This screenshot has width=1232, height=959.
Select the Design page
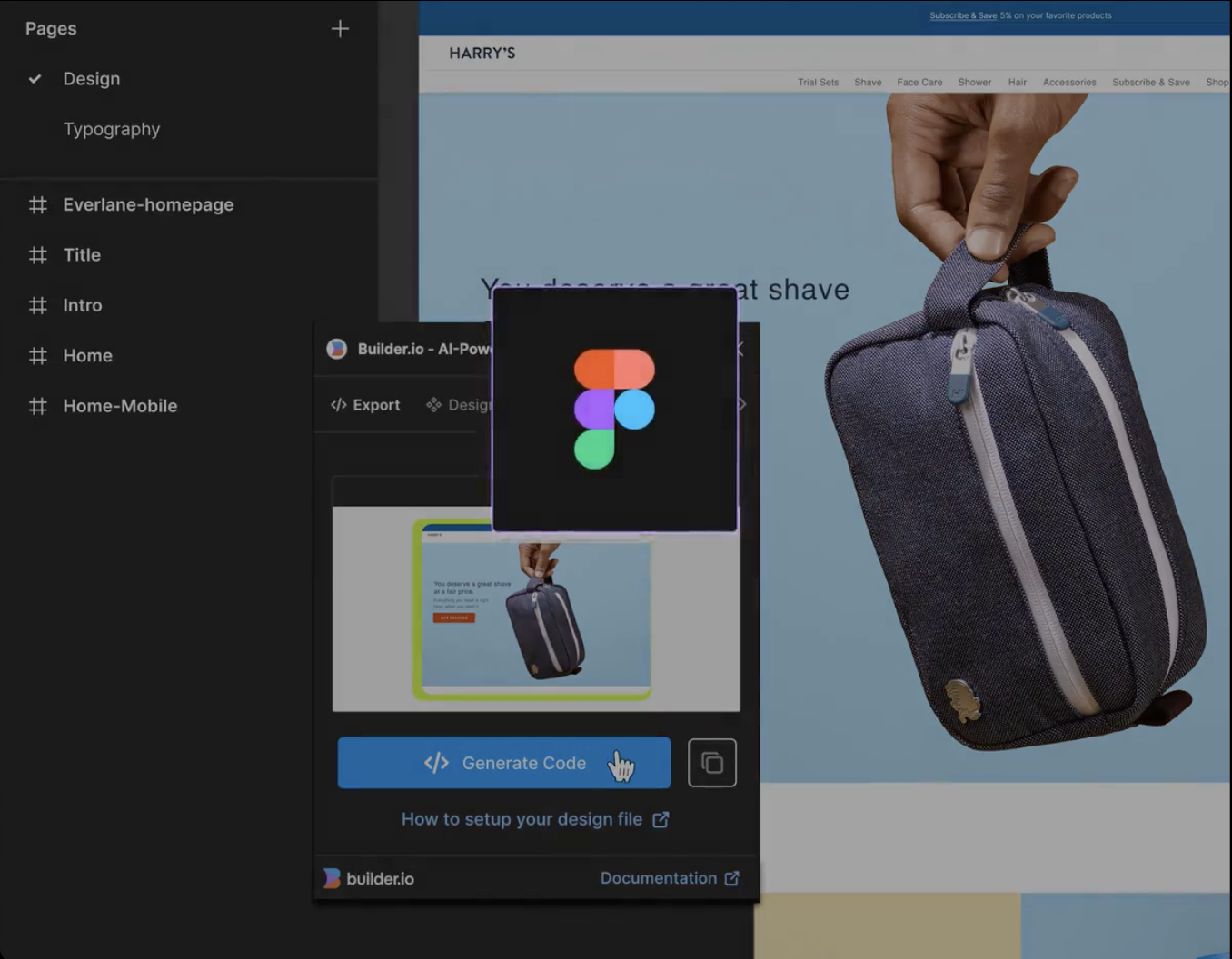pos(92,79)
